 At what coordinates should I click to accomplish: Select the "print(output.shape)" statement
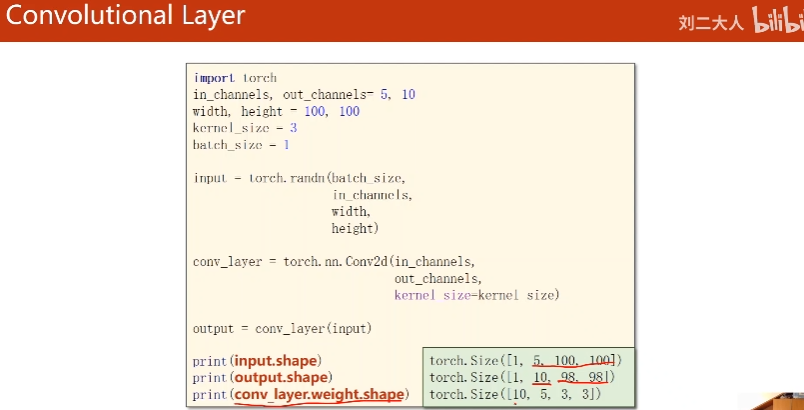263,378
